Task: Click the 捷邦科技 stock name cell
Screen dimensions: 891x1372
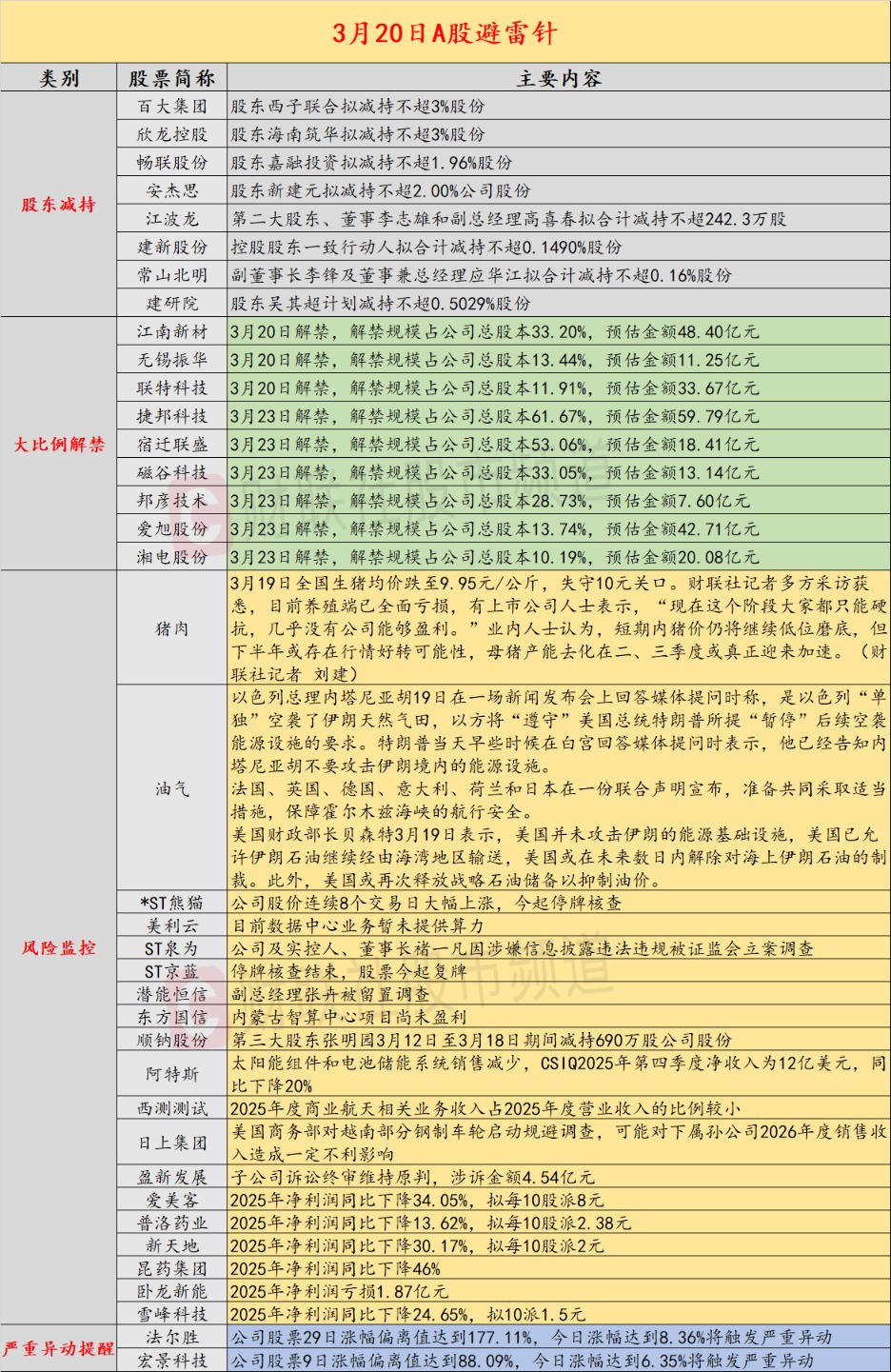Action: click(x=172, y=416)
